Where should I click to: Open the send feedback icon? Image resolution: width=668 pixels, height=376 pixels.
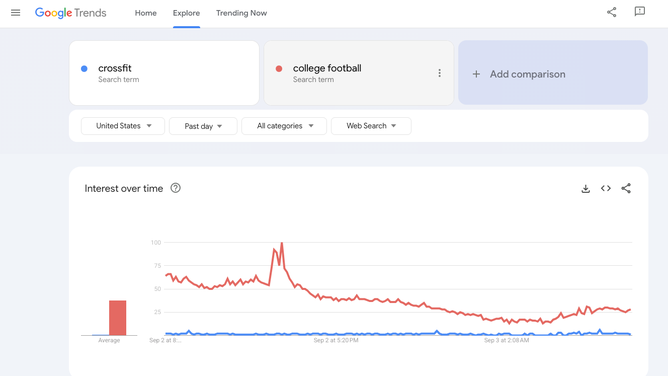(639, 11)
